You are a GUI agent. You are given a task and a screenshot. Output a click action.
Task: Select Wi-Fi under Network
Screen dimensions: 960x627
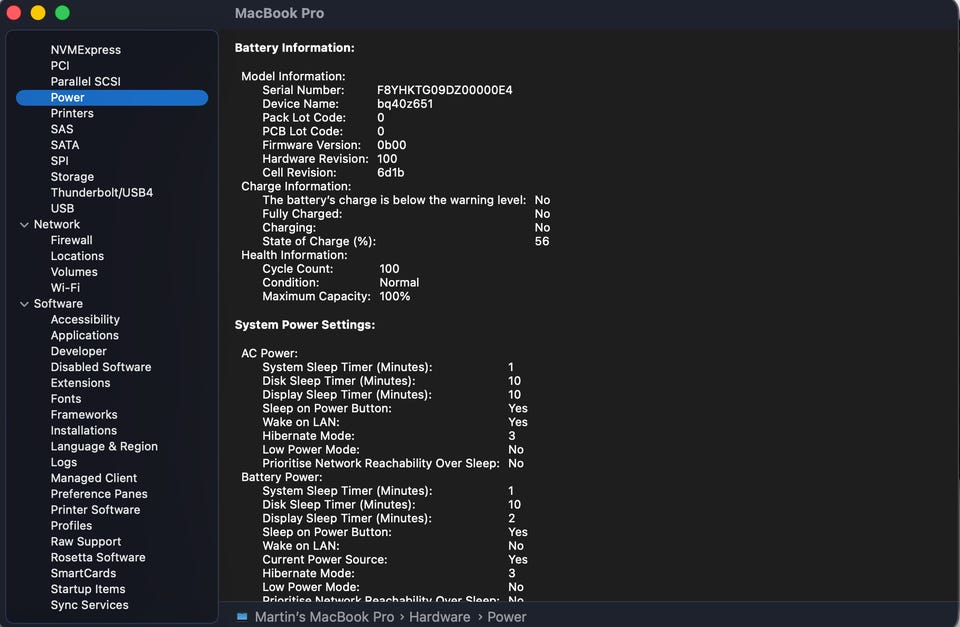pos(66,288)
